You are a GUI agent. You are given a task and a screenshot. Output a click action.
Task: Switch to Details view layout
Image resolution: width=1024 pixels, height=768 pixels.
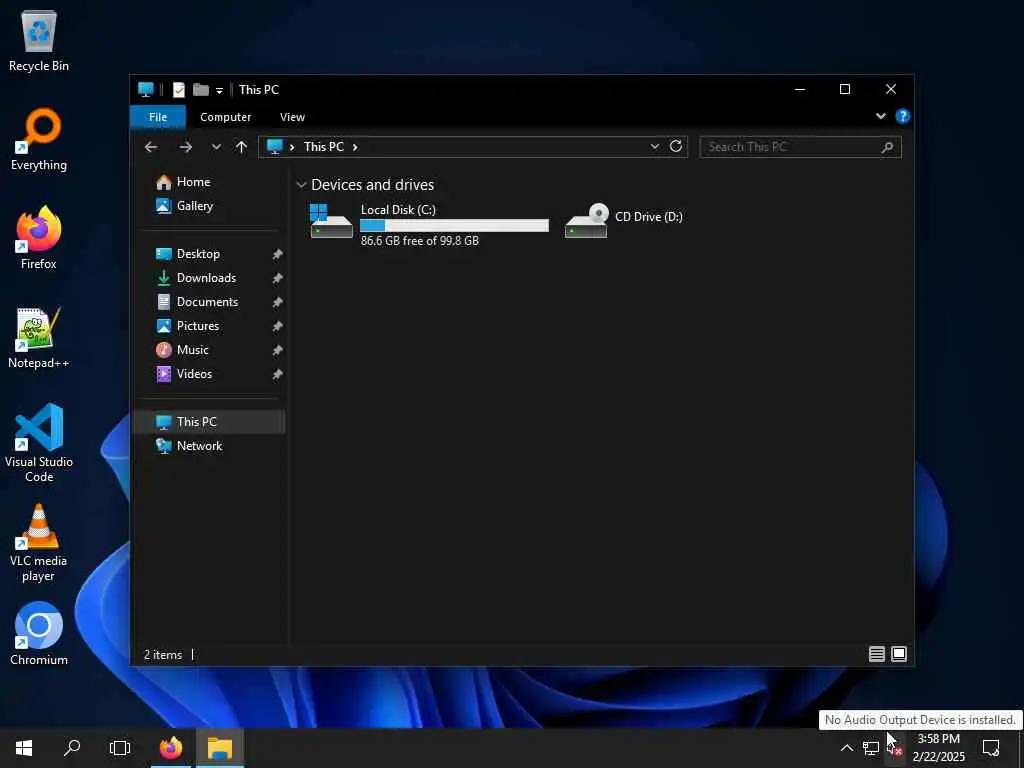coord(876,654)
